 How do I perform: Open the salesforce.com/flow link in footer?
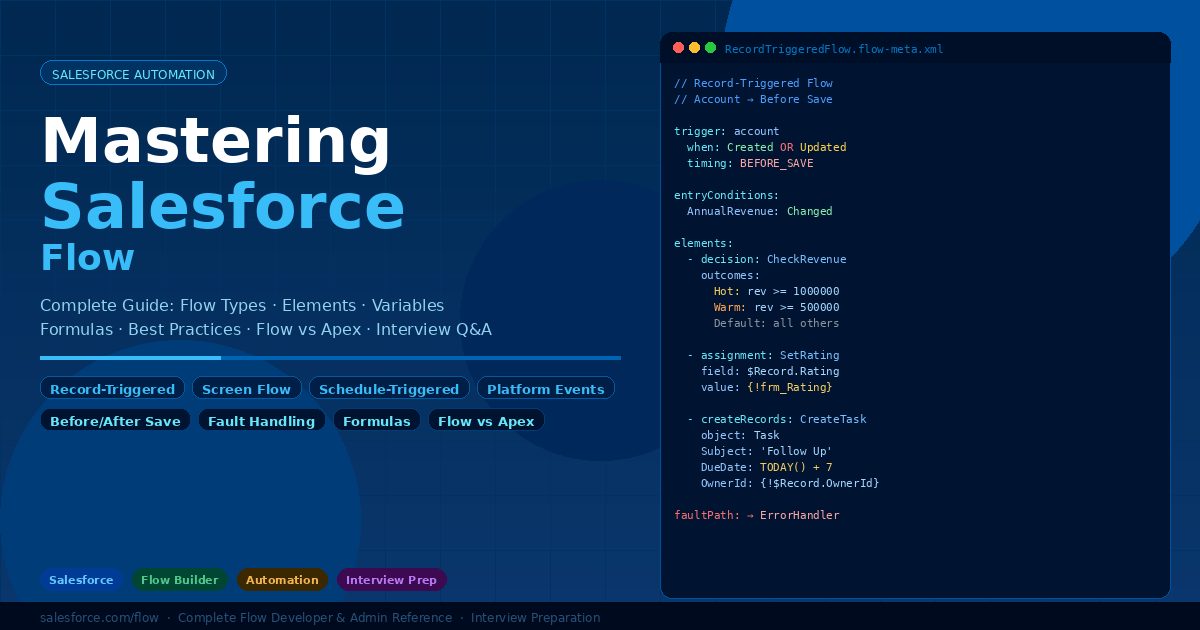pyautogui.click(x=99, y=618)
